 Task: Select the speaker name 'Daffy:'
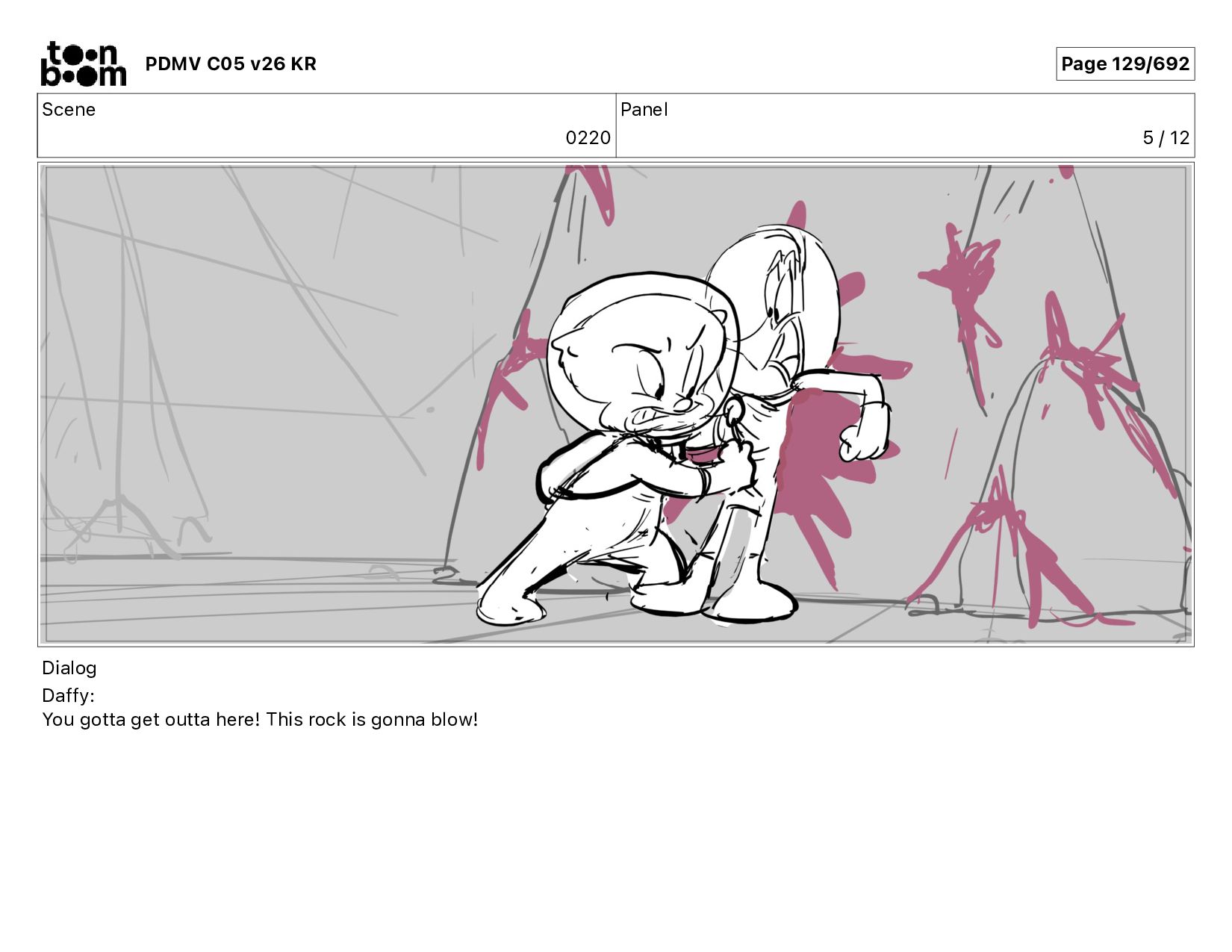[x=68, y=696]
